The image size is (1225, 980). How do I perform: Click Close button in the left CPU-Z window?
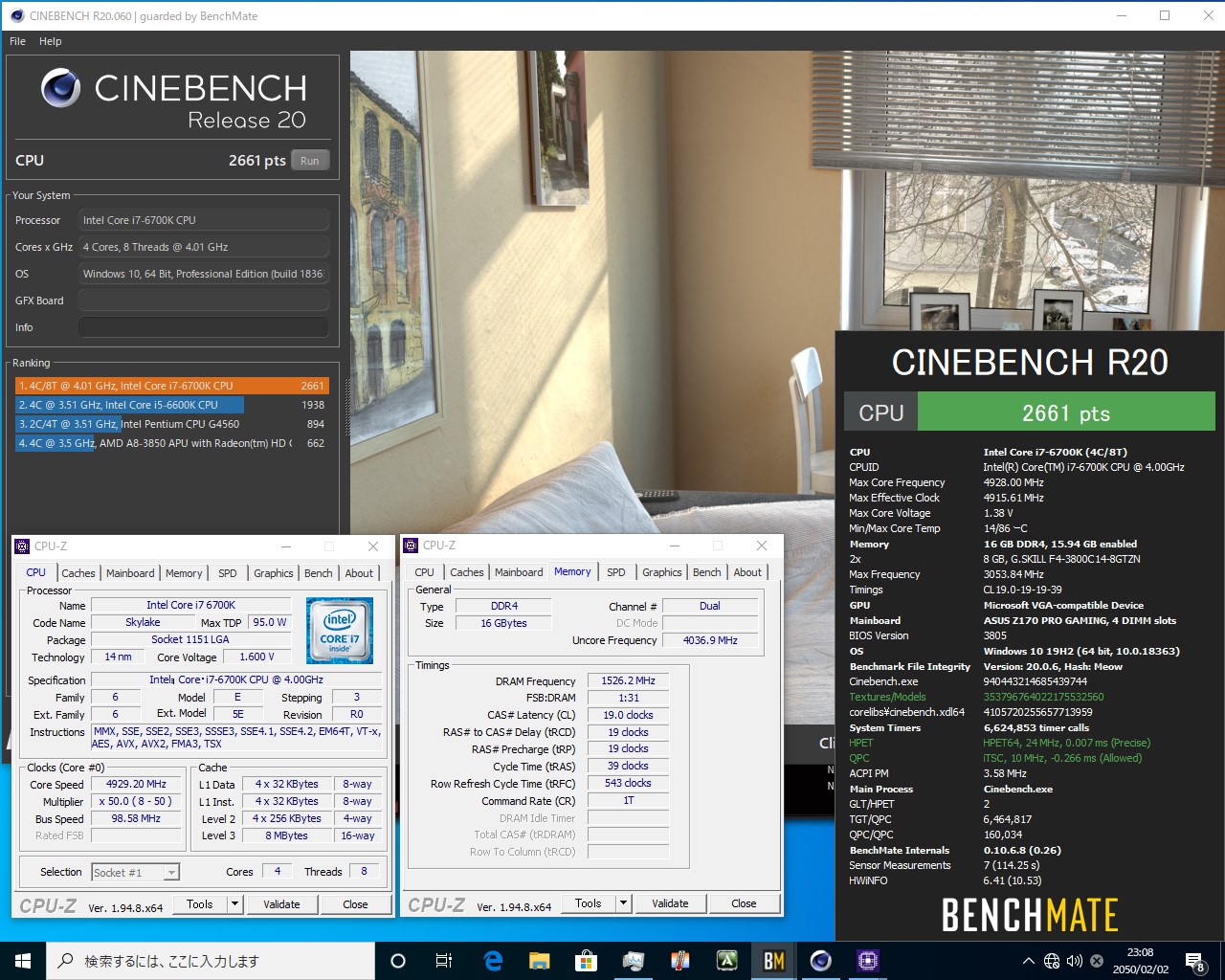[x=355, y=903]
